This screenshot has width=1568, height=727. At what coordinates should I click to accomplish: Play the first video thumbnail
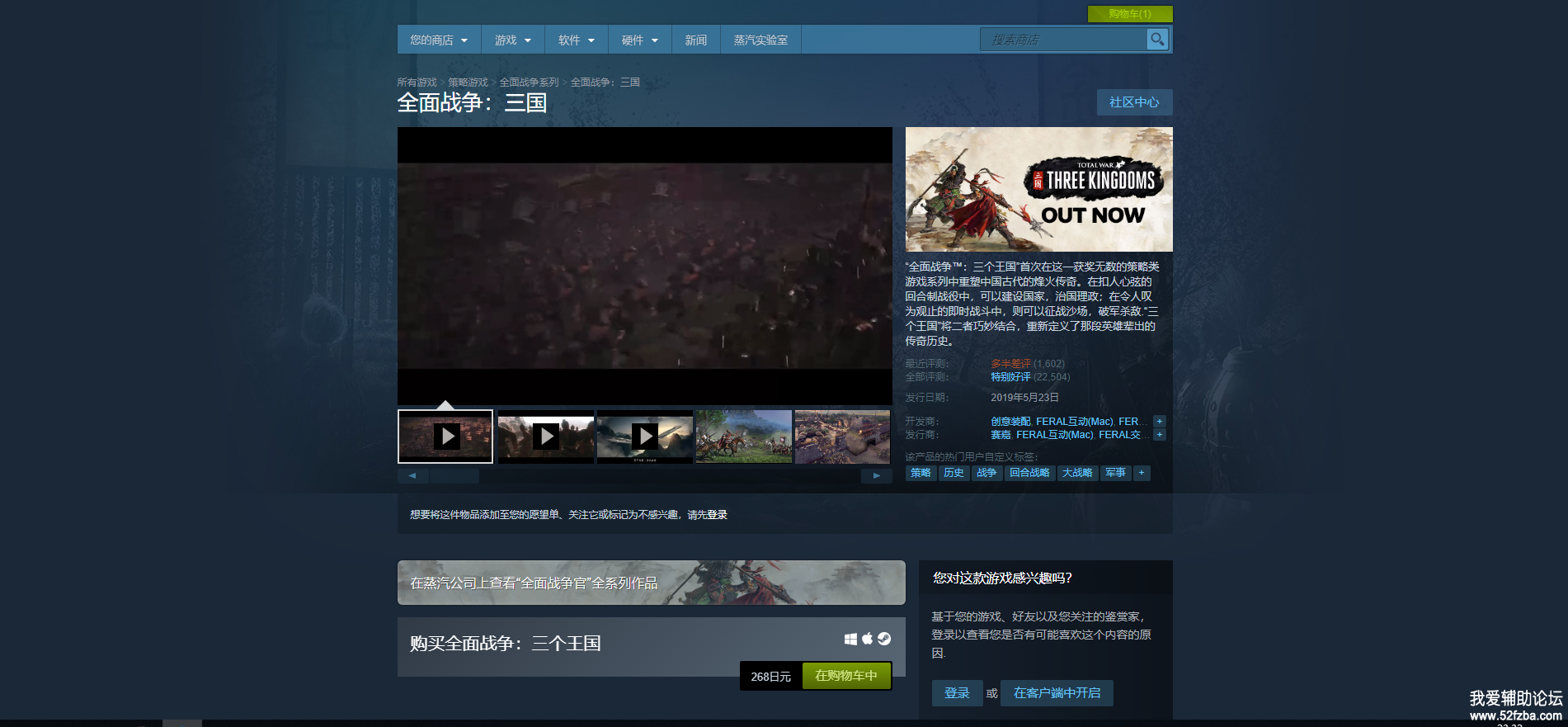click(x=445, y=437)
